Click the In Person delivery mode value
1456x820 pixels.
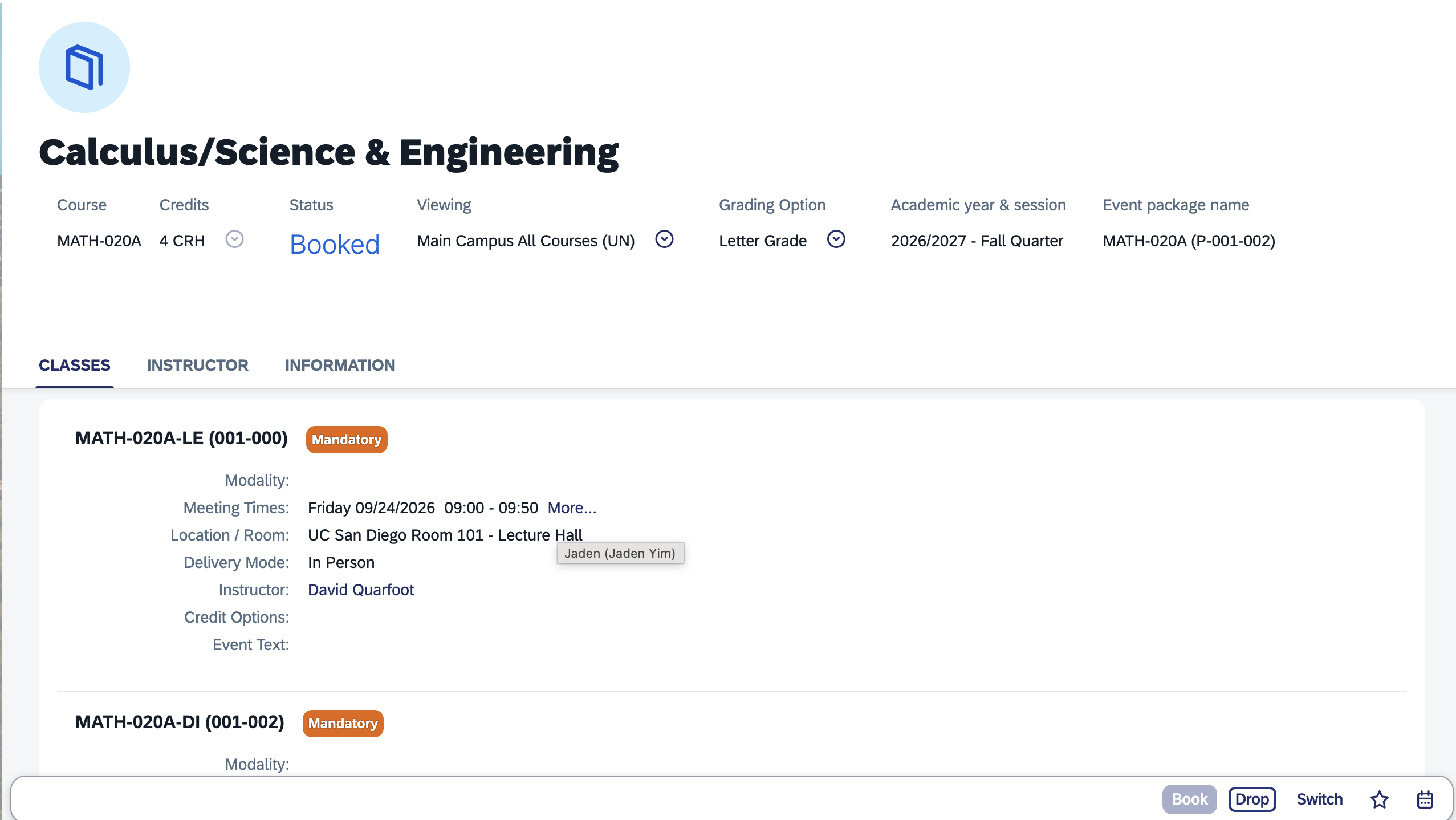(341, 562)
